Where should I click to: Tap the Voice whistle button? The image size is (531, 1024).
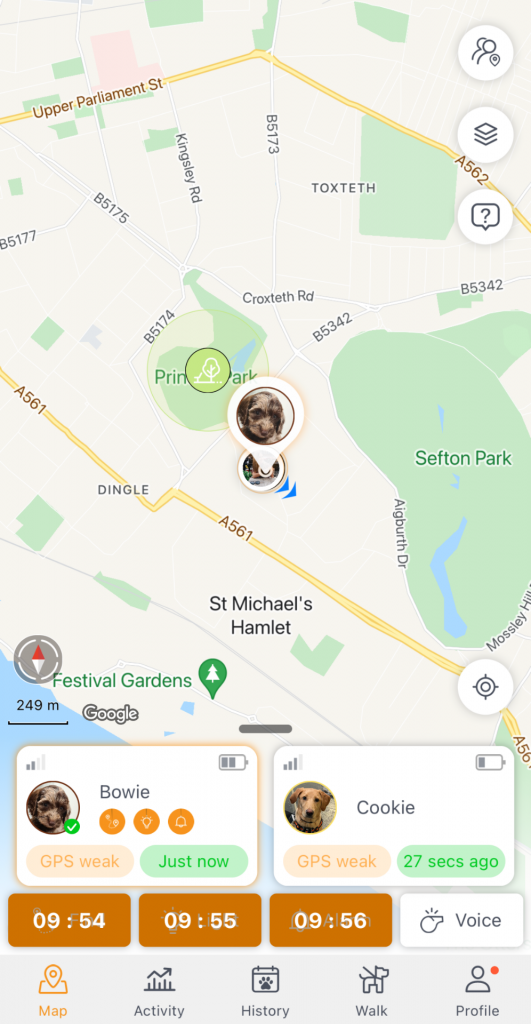(x=462, y=920)
